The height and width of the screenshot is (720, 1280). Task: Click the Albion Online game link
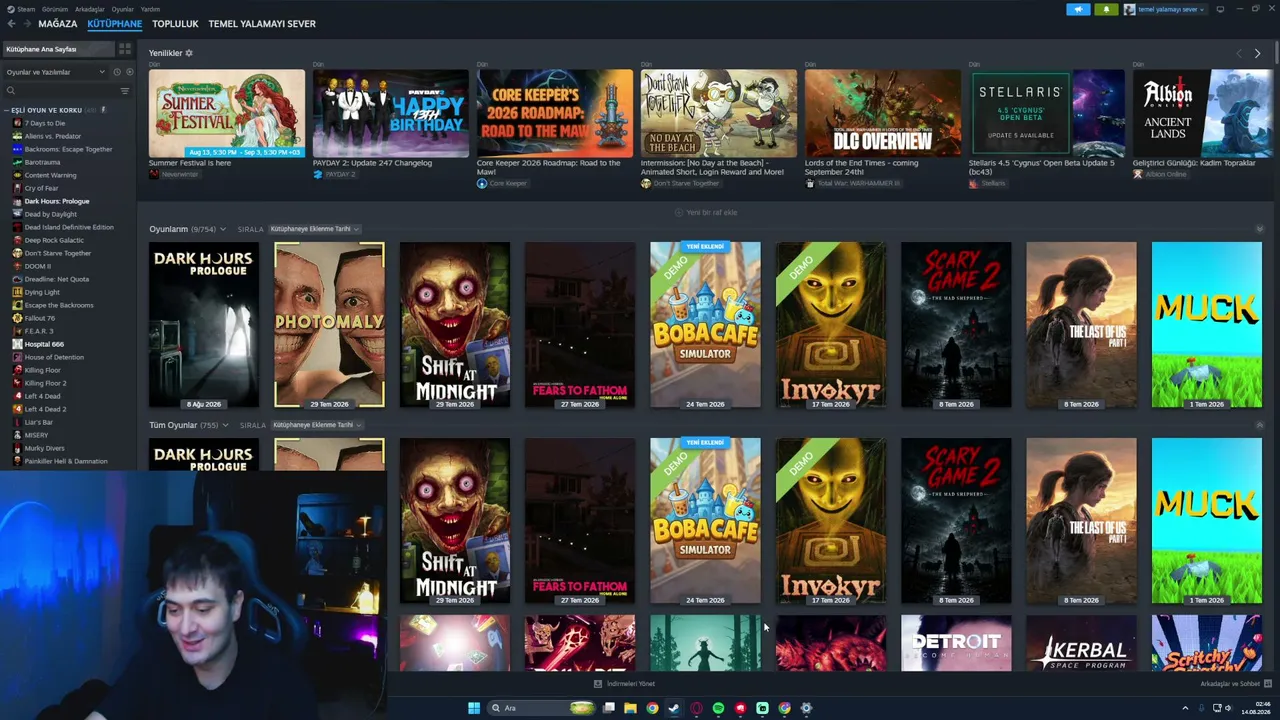(x=1160, y=174)
